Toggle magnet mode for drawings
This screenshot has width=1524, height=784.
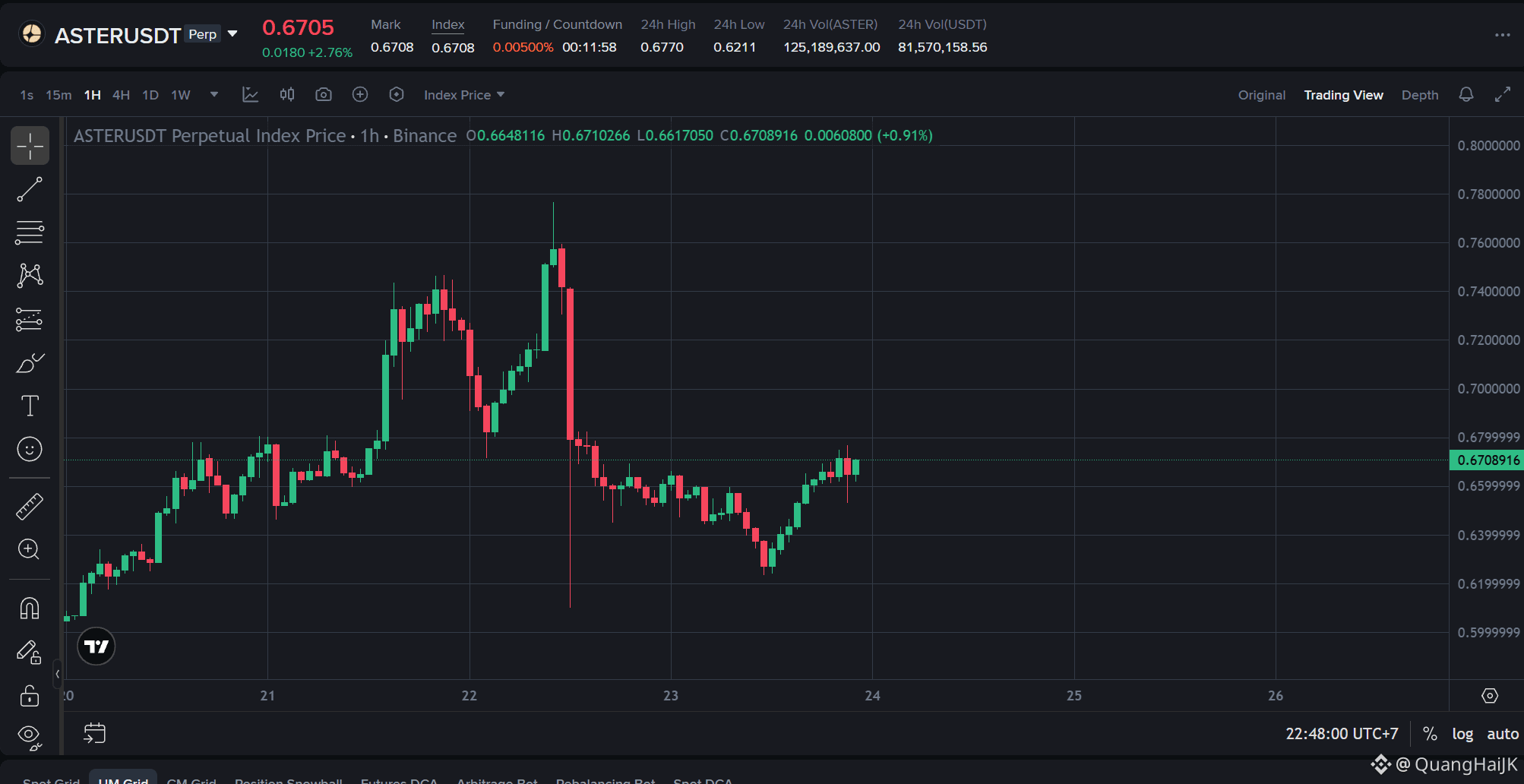30,608
